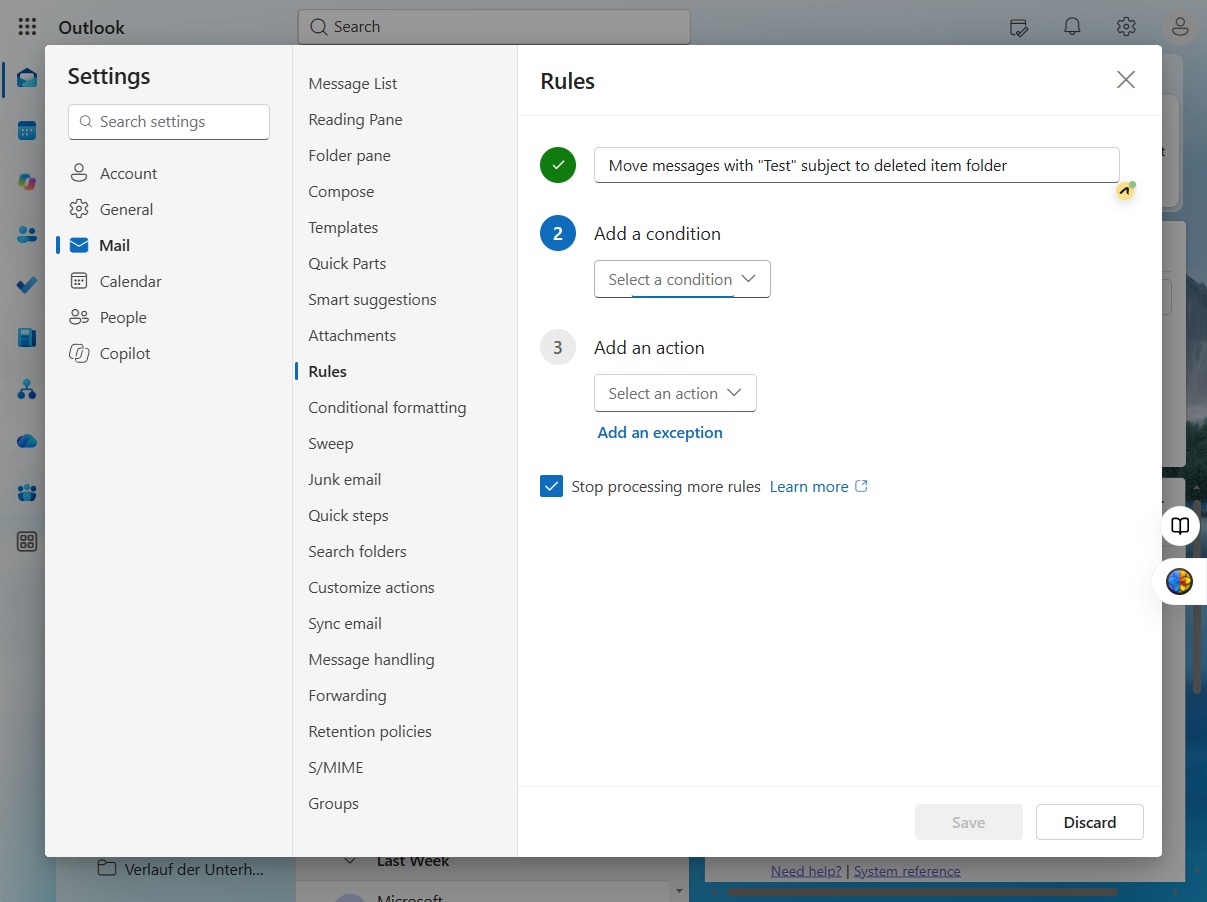1207x902 pixels.
Task: Click the Add an exception link
Action: pyautogui.click(x=660, y=432)
